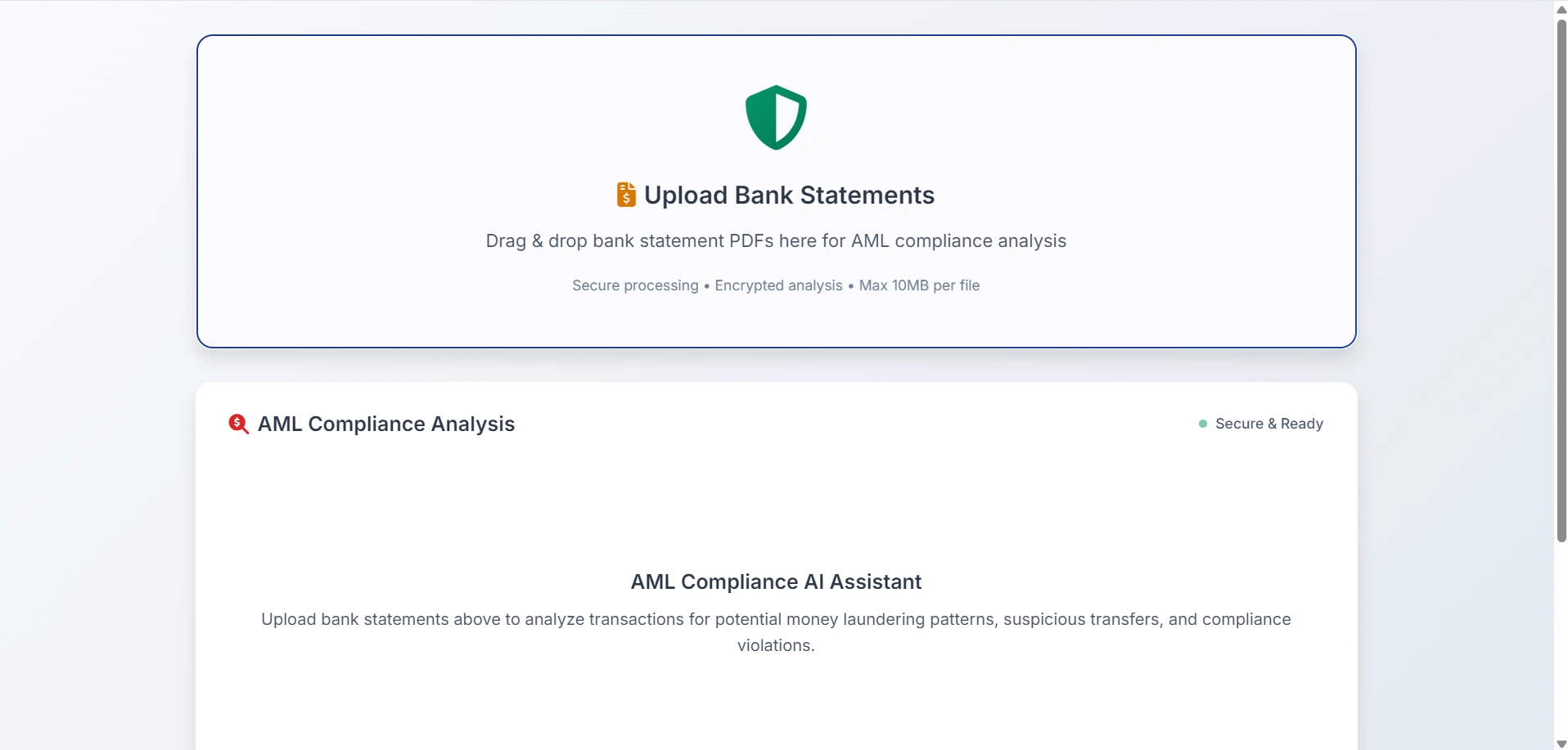The image size is (1568, 750).
Task: Click the AML Compliance AI Assistant heading
Action: pyautogui.click(x=776, y=582)
